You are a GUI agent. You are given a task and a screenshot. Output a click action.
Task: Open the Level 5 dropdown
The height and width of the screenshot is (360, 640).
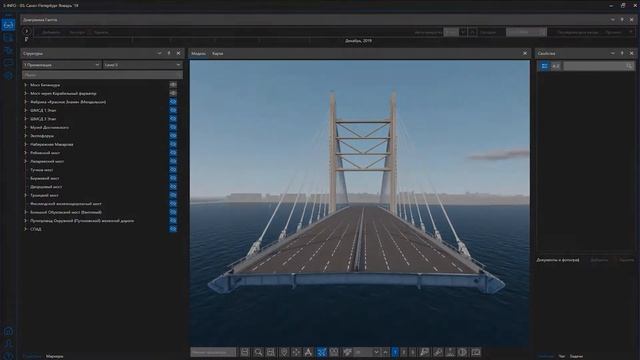tap(142, 65)
